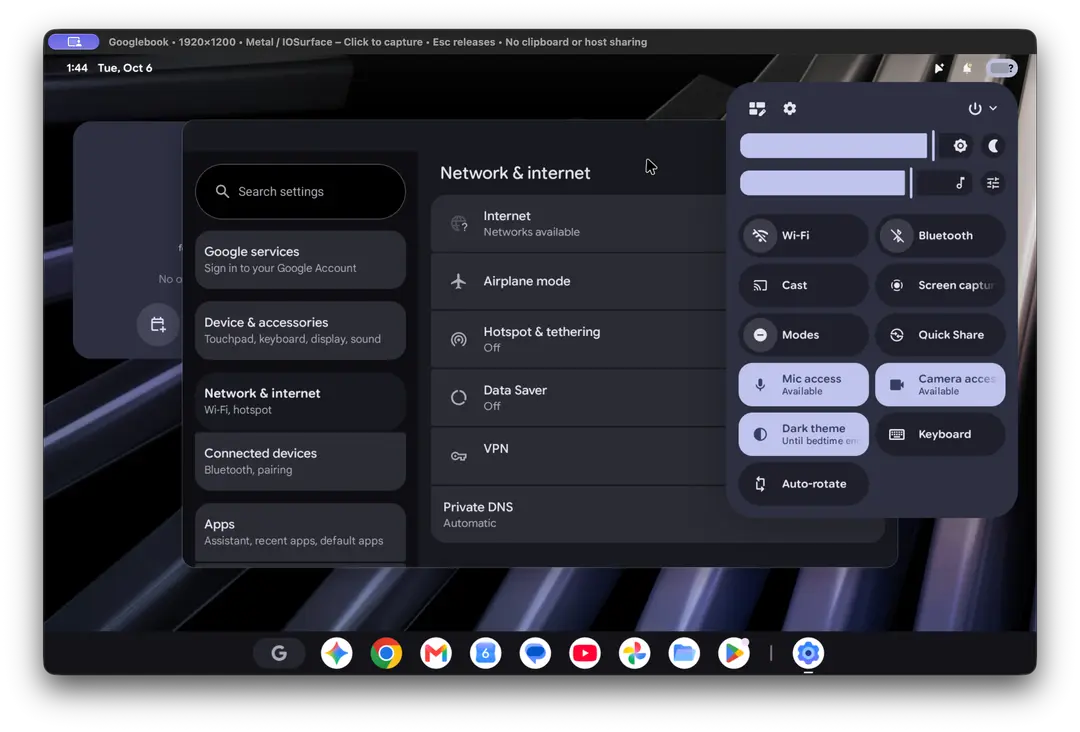The height and width of the screenshot is (732, 1080).
Task: Select Network & internet in sidebar
Action: point(300,401)
